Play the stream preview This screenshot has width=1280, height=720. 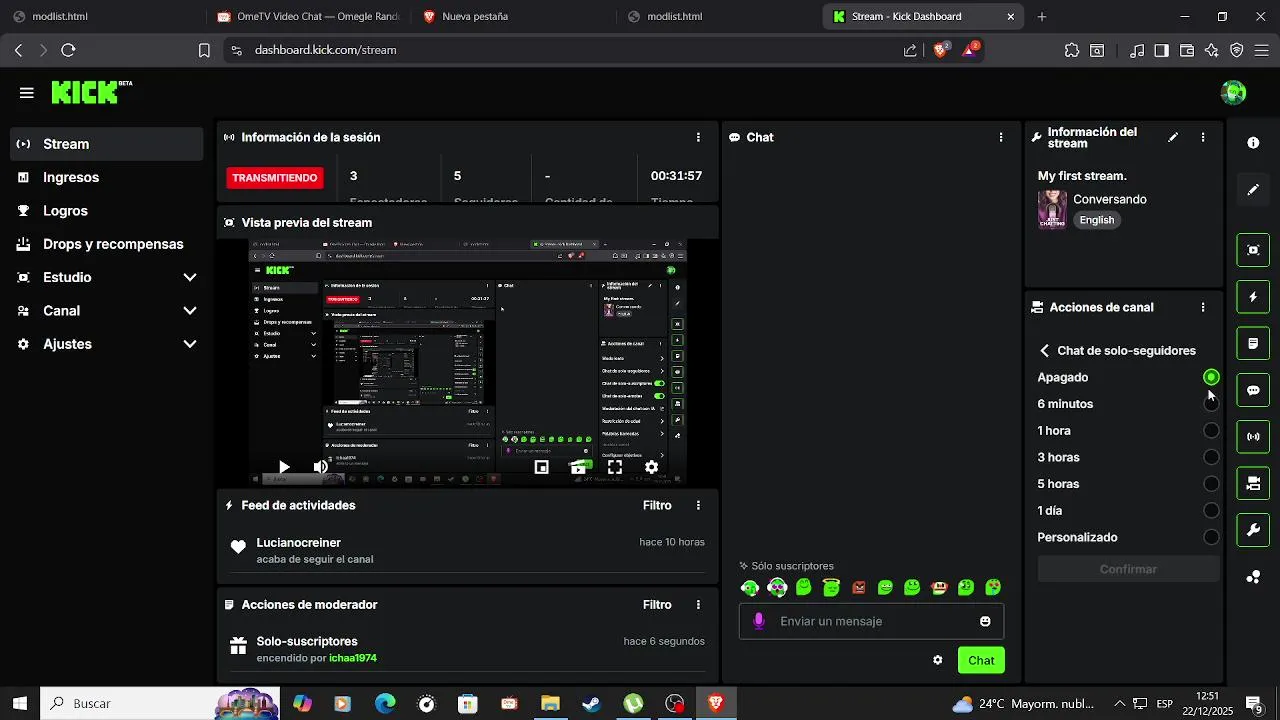(284, 467)
